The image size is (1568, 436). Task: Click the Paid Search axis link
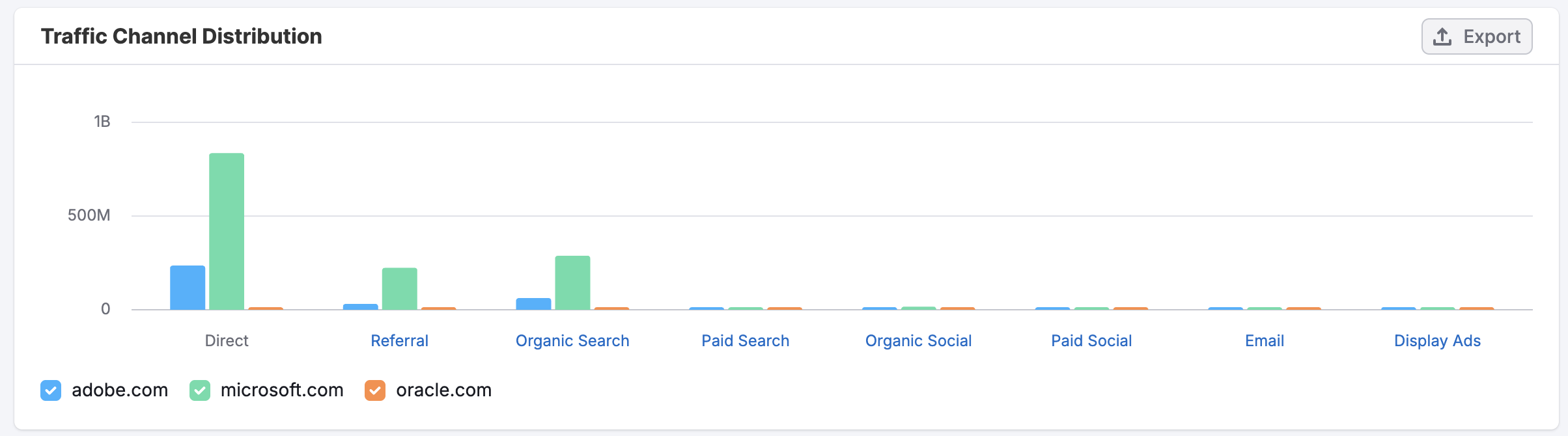(x=745, y=341)
